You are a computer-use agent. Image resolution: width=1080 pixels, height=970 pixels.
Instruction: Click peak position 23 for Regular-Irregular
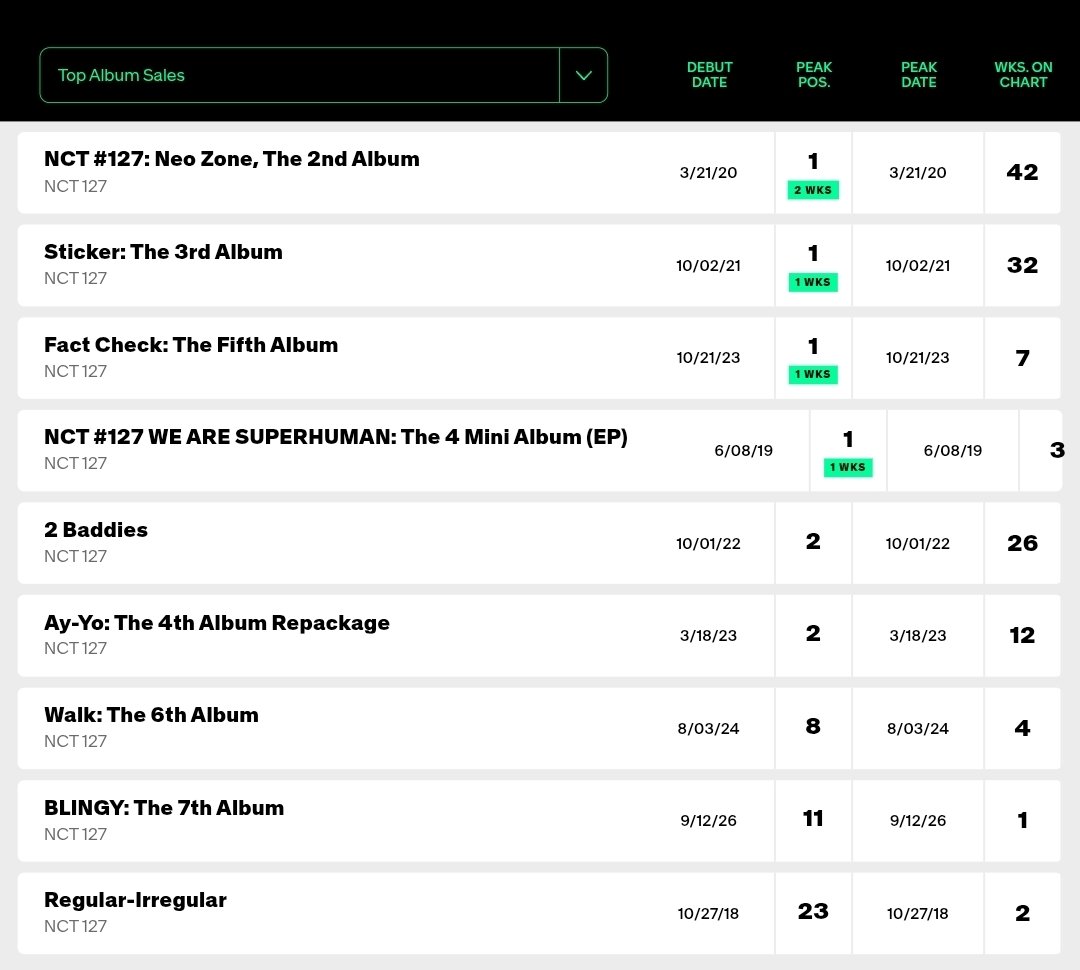(813, 911)
